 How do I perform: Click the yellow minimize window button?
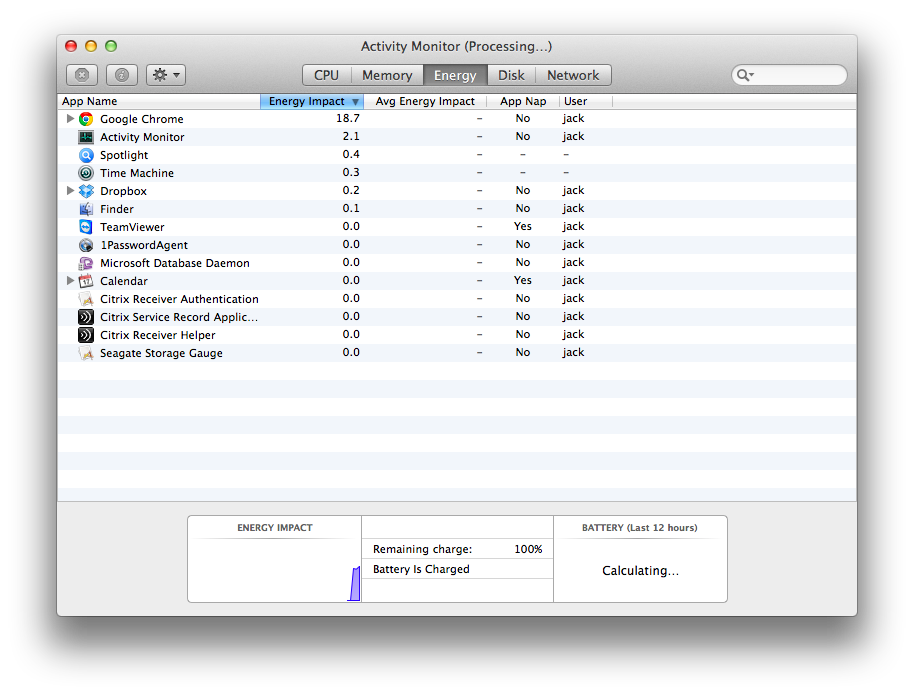point(91,46)
